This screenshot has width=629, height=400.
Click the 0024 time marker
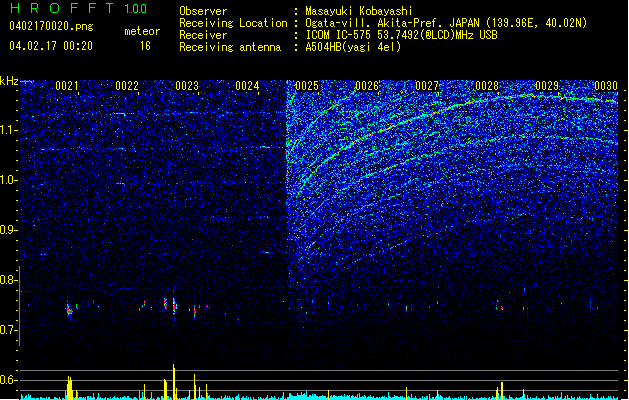coord(247,86)
